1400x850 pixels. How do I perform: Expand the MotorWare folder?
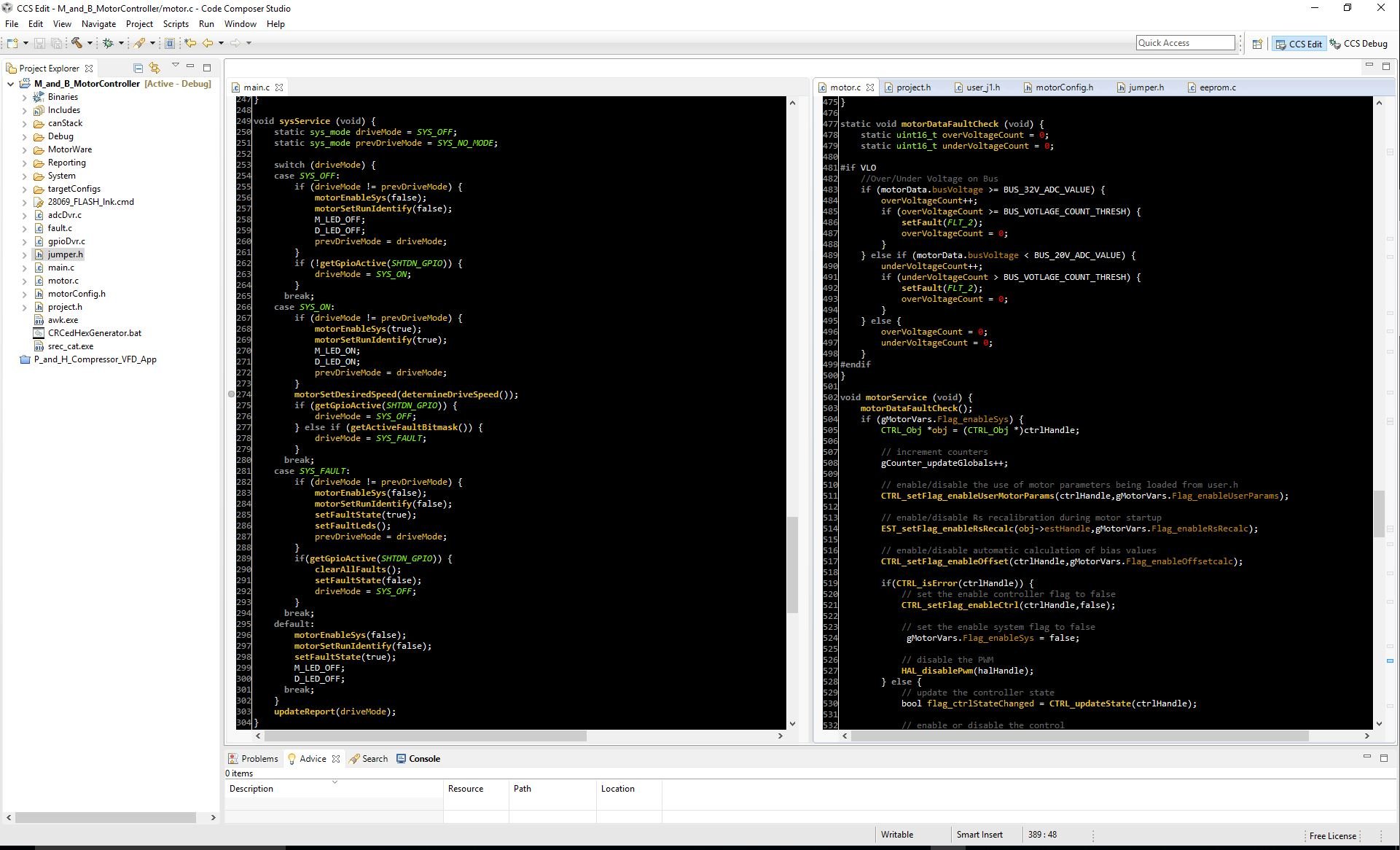pos(24,150)
